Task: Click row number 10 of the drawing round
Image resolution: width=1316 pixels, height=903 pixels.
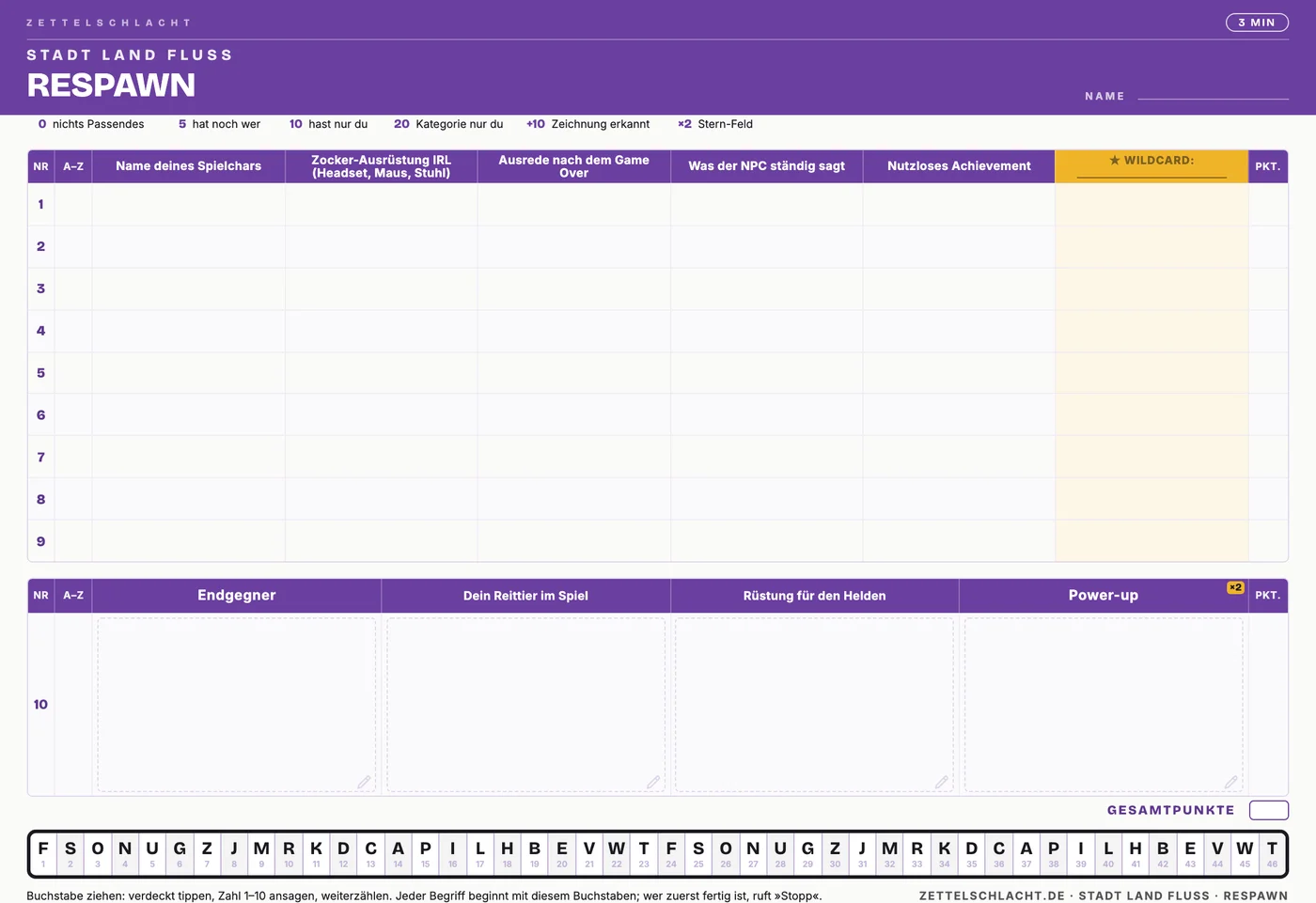Action: [40, 705]
